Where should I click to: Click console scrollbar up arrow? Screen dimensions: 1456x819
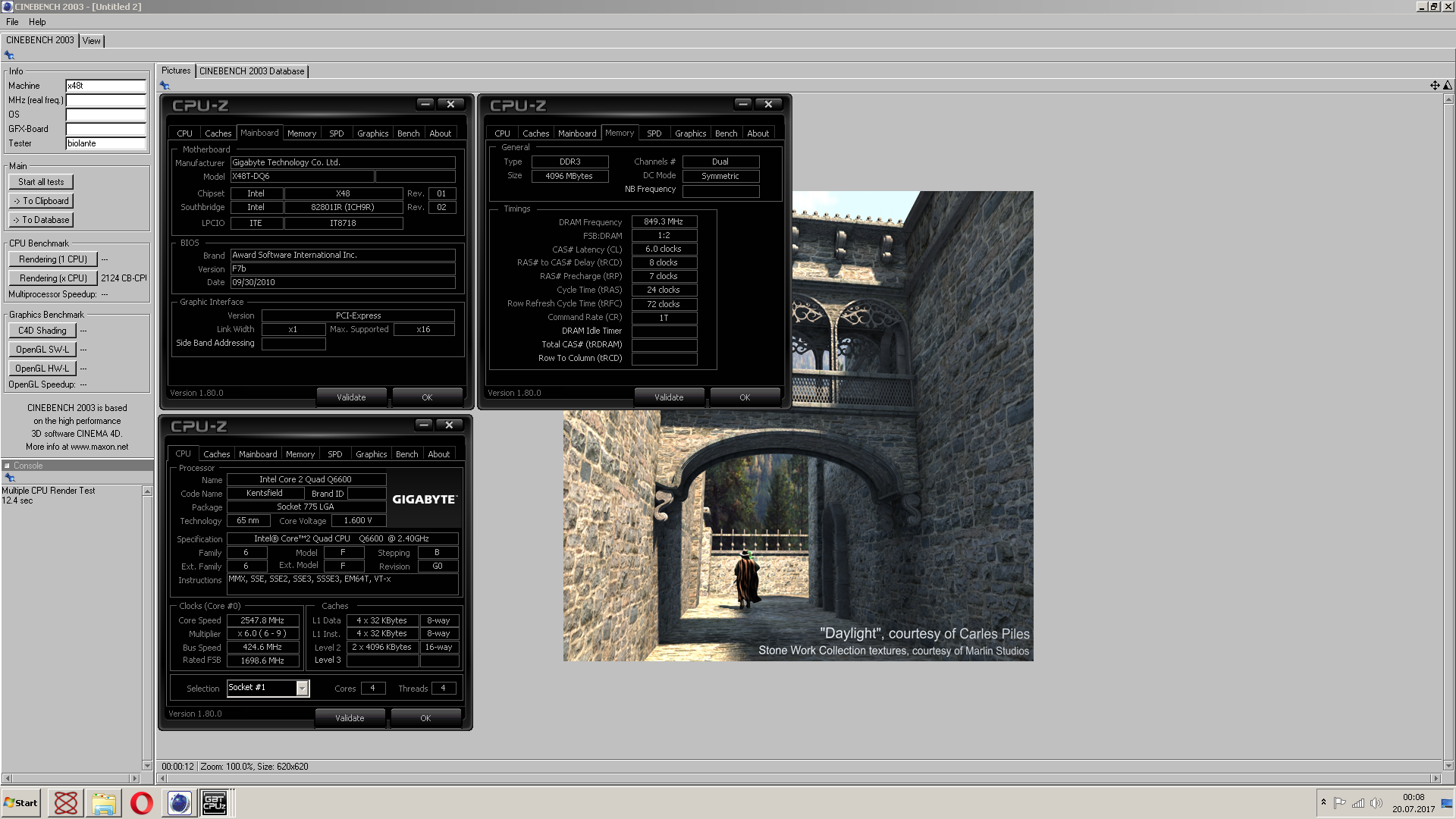click(147, 491)
